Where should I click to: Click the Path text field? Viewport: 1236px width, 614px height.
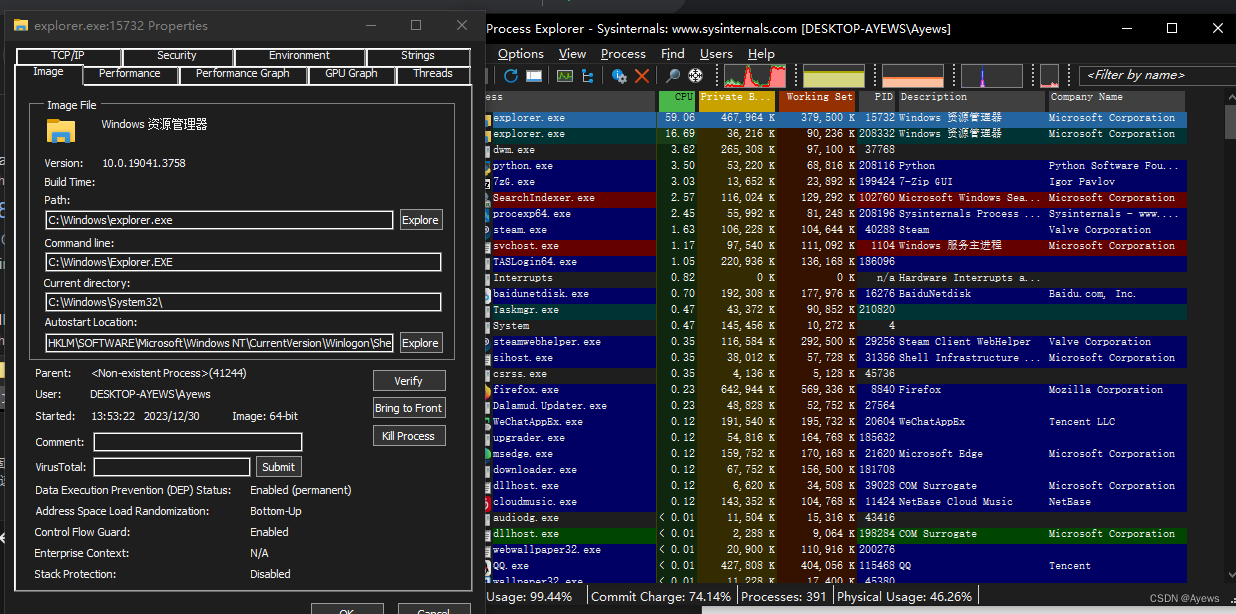219,220
